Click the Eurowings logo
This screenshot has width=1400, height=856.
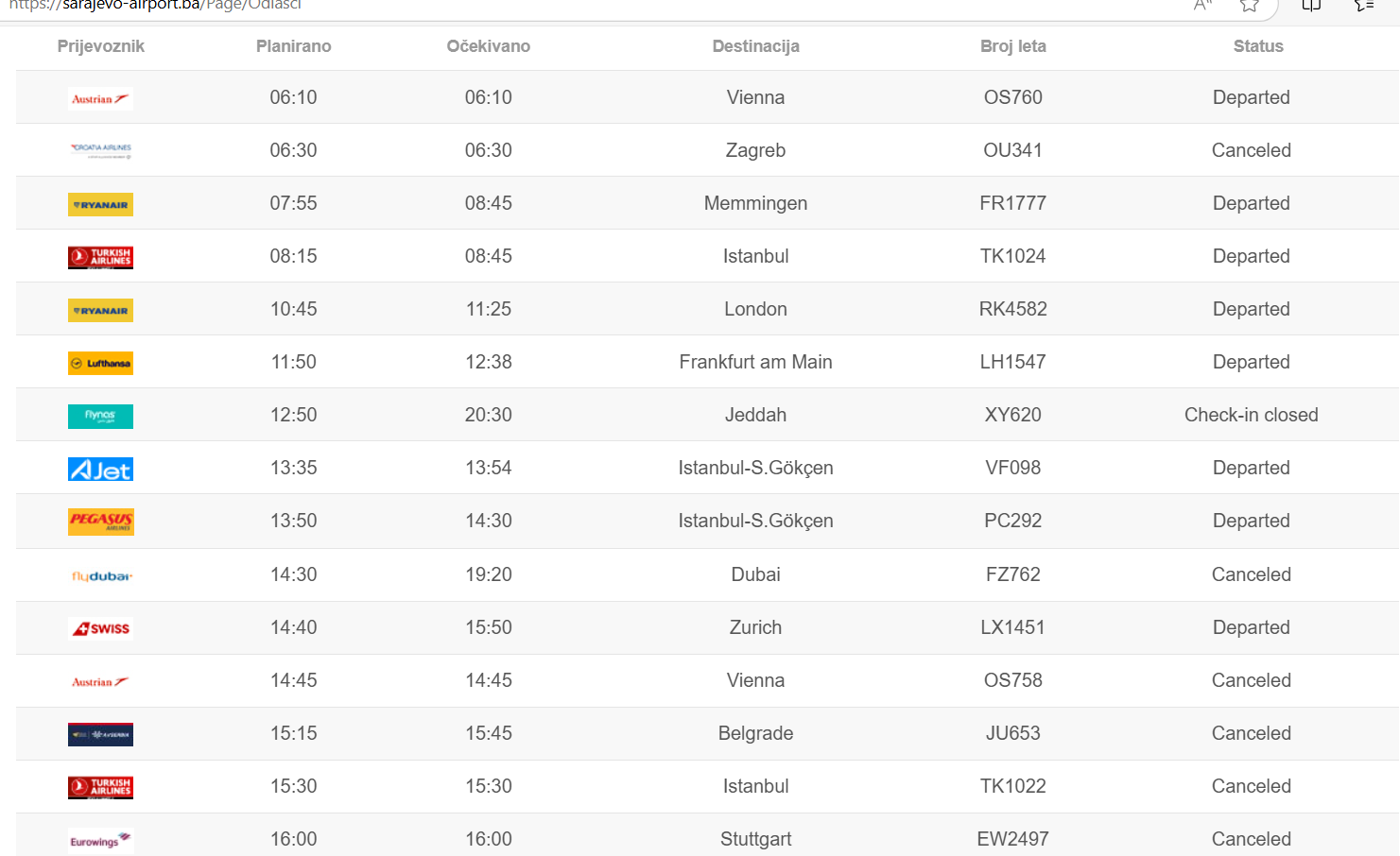100,841
